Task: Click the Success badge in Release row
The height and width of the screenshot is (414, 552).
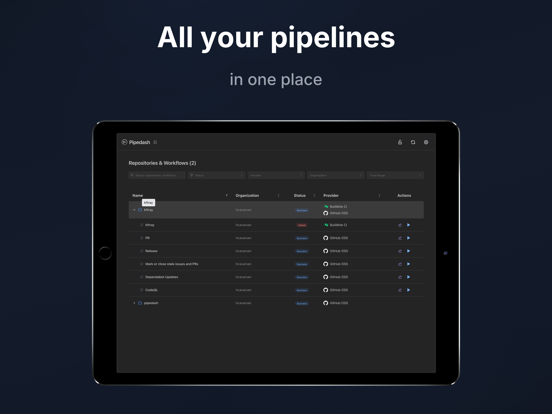Action: (x=302, y=251)
